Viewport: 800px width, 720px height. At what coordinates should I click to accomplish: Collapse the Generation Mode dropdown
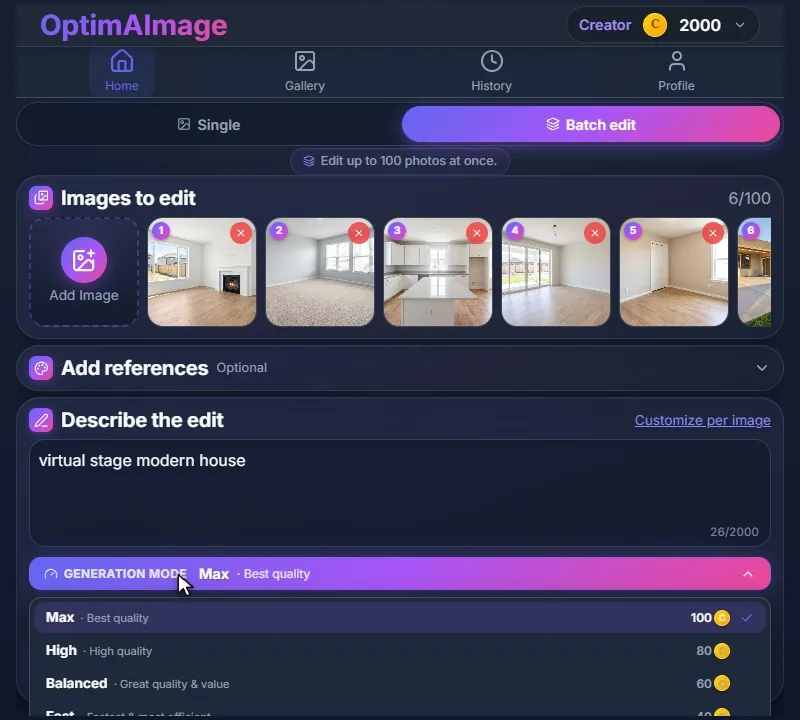[399, 574]
